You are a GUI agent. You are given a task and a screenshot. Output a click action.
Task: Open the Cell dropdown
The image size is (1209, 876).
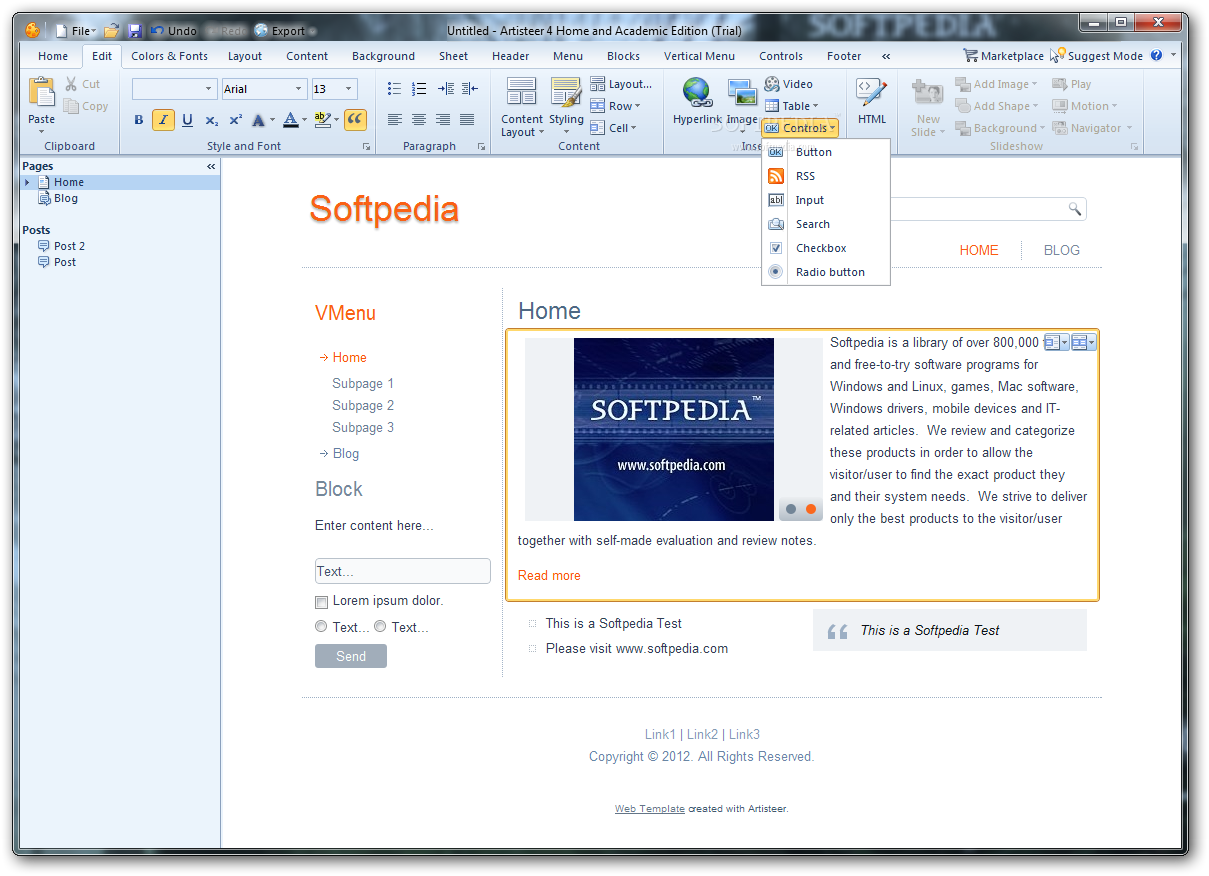(x=613, y=128)
